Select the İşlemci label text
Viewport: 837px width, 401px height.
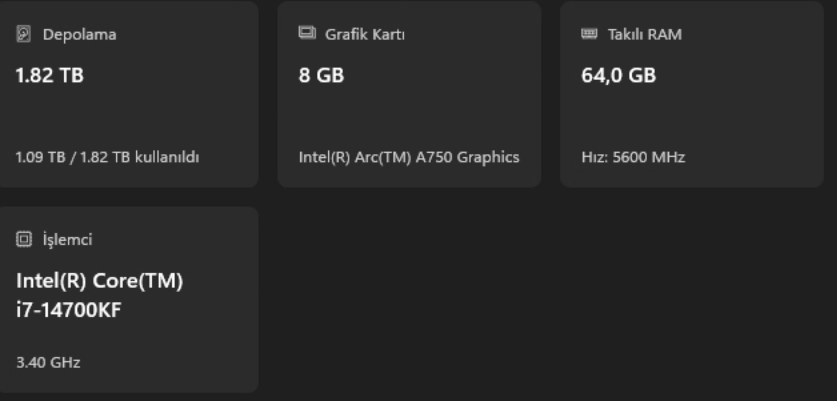click(67, 239)
